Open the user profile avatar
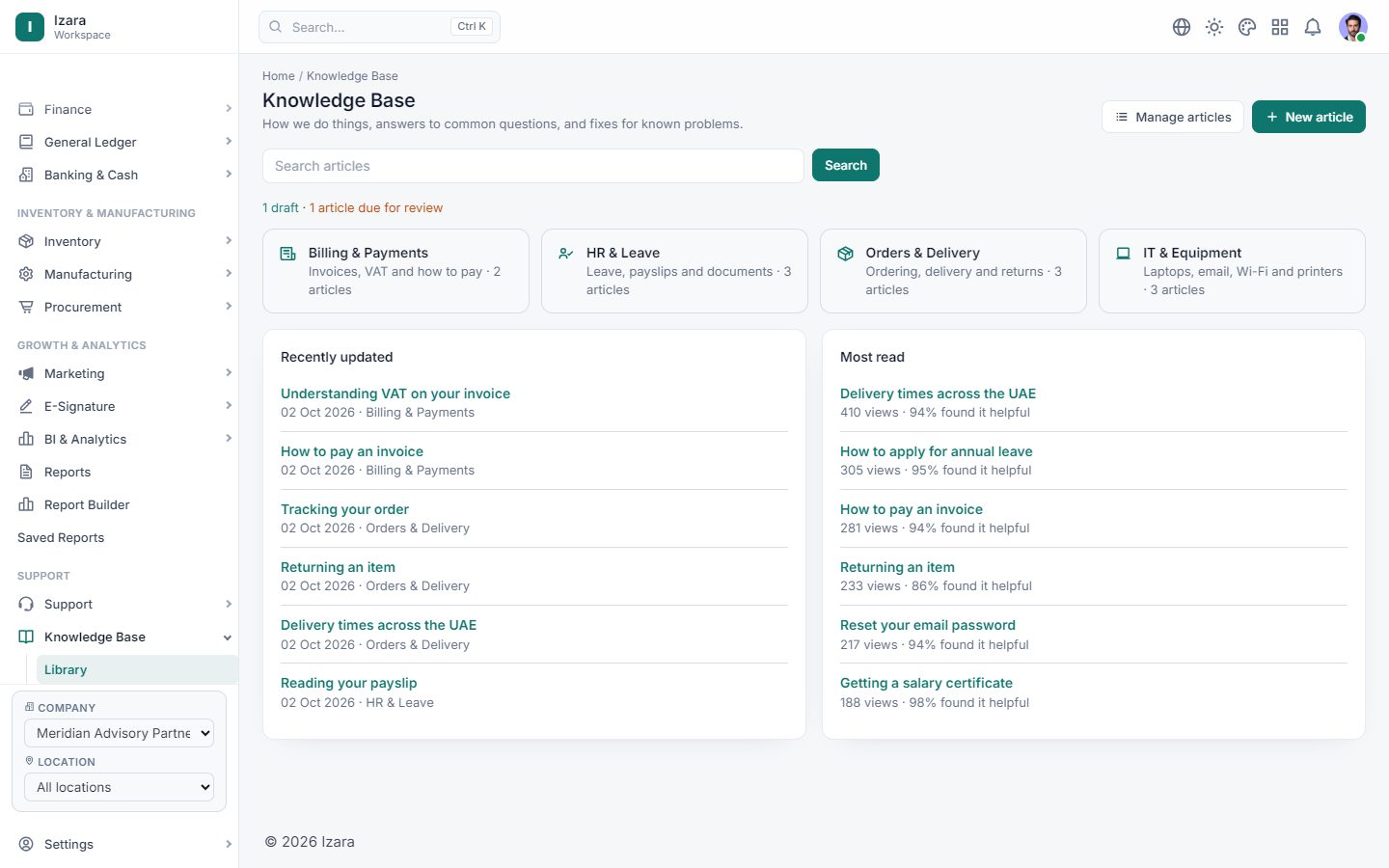 pos(1353,27)
